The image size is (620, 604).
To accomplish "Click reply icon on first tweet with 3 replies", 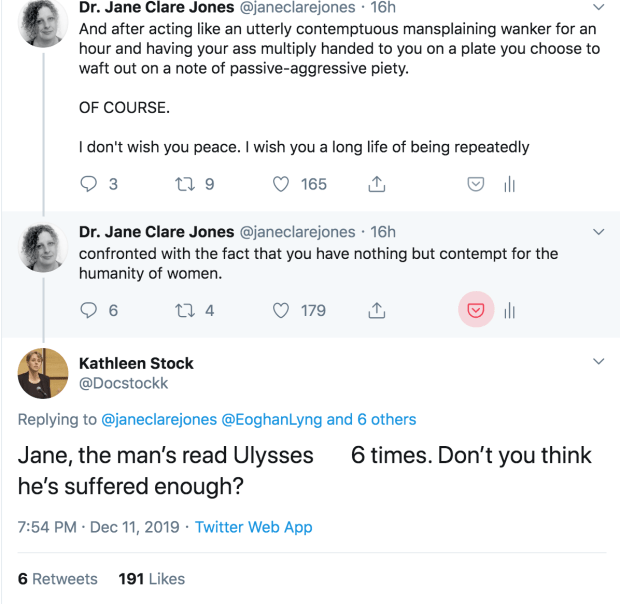I will pos(88,184).
